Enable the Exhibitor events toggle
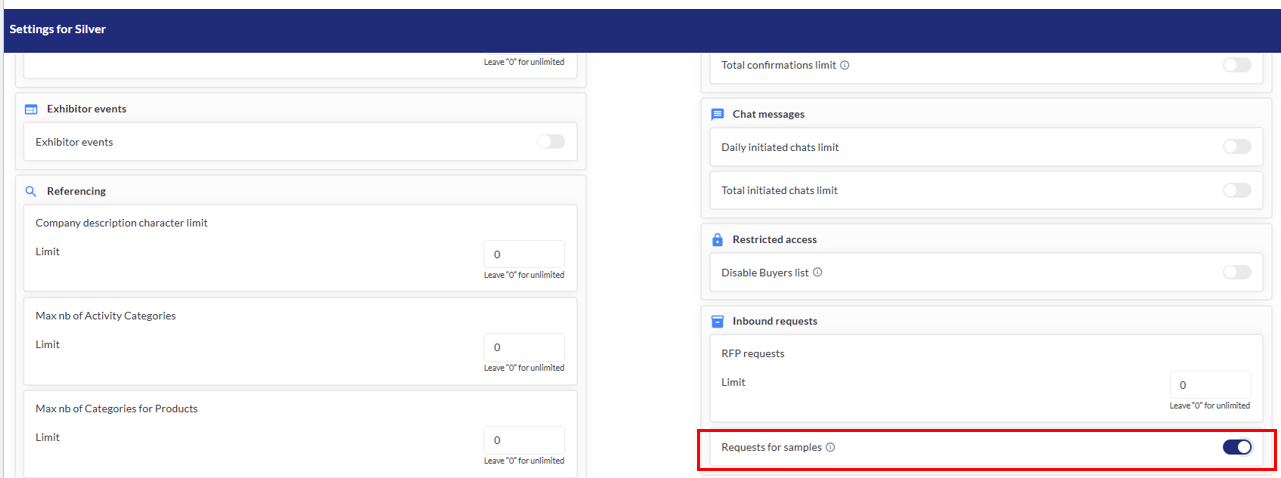 pyautogui.click(x=550, y=142)
